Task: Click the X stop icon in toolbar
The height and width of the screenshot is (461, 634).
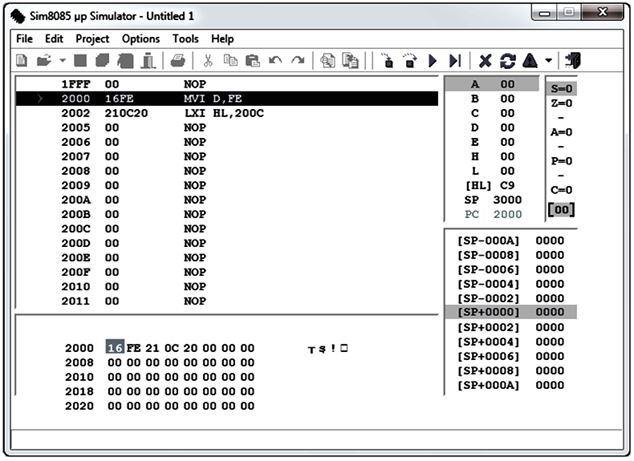Action: pyautogui.click(x=485, y=61)
